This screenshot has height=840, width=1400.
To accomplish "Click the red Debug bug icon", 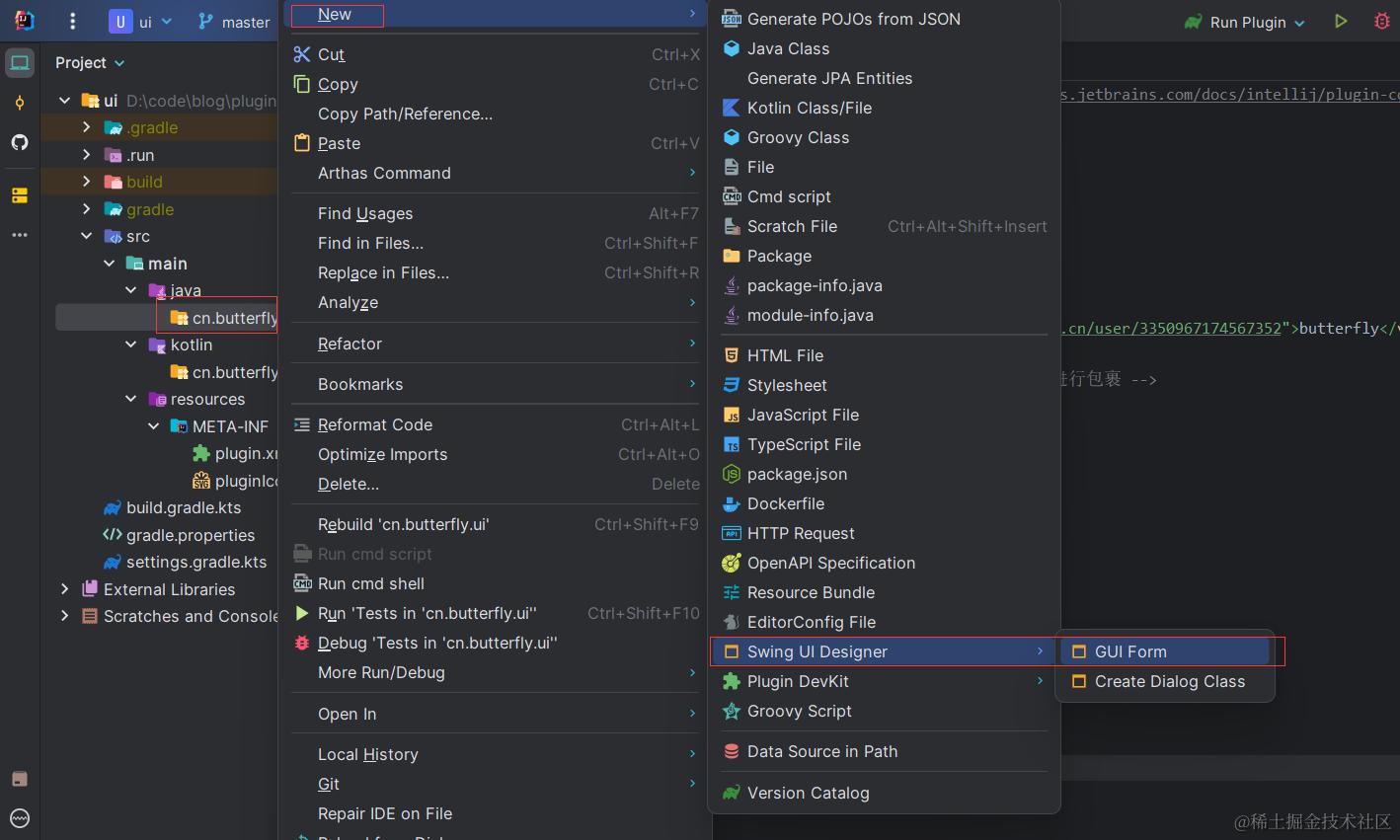I will tap(1381, 21).
